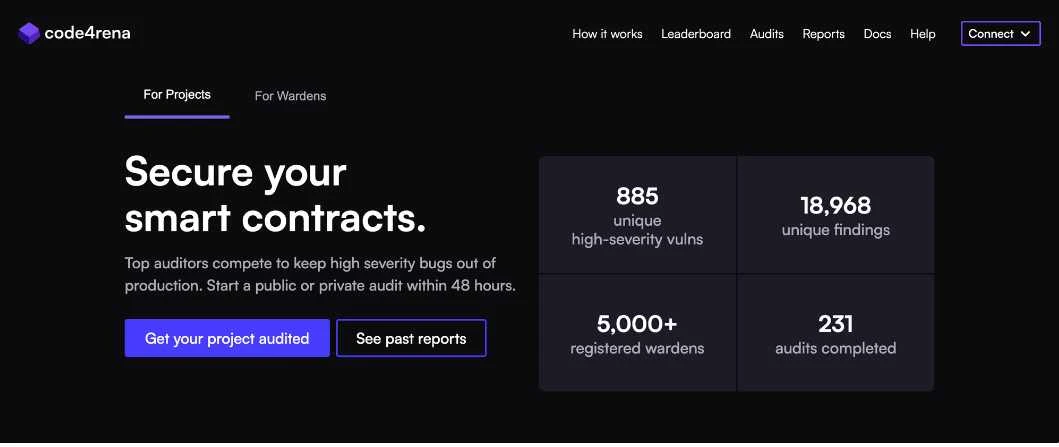Click Help in the navigation bar
1059x447 pixels.
(923, 34)
